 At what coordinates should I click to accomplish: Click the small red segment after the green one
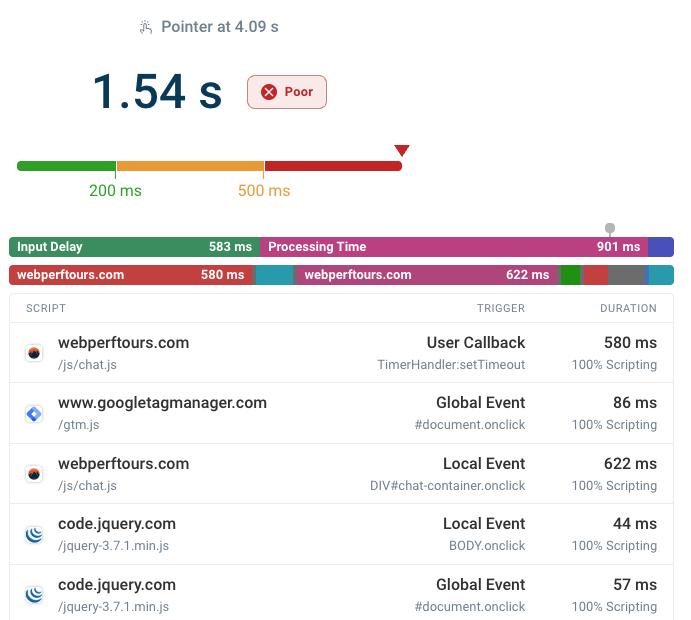click(596, 275)
